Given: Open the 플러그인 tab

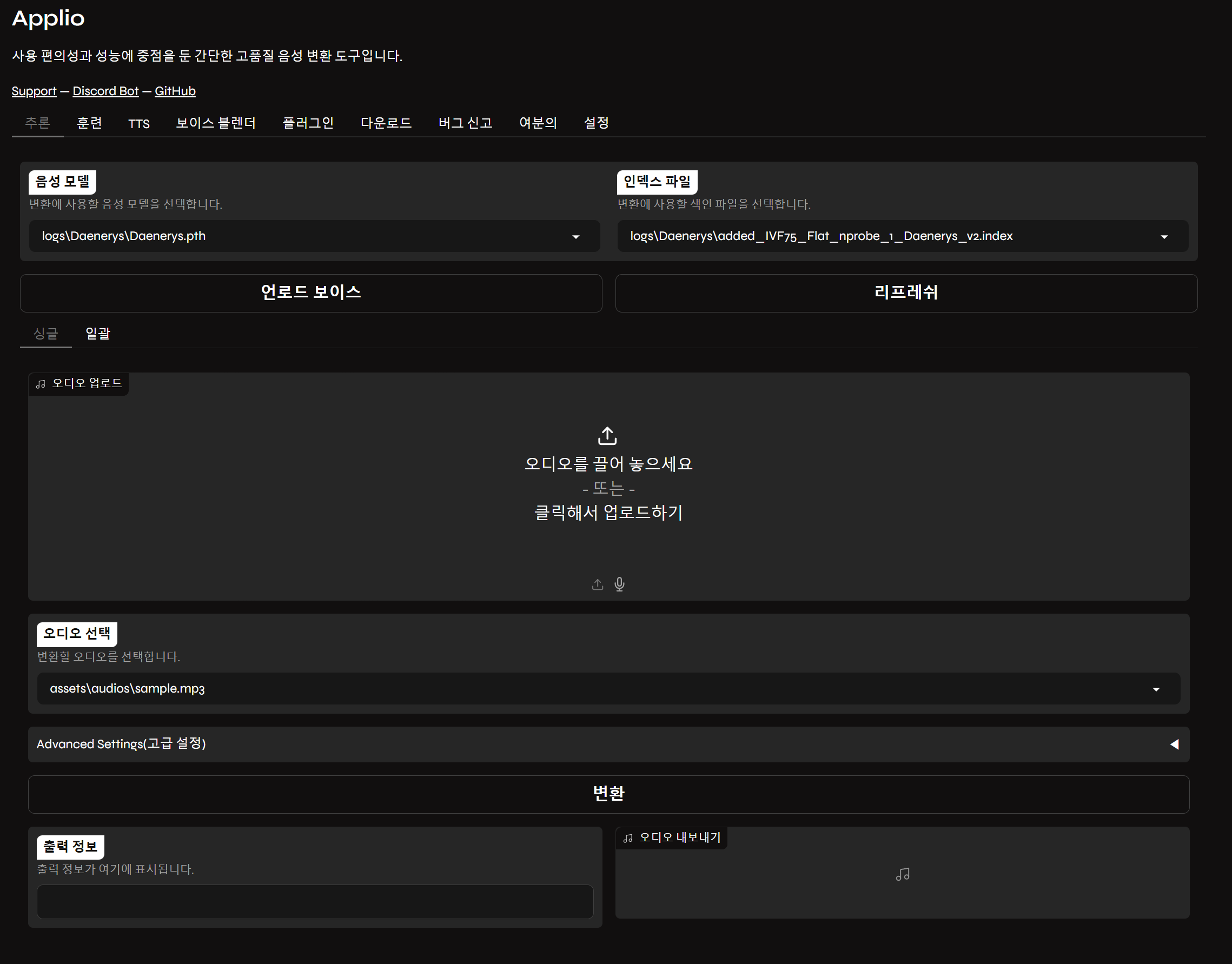Looking at the screenshot, I should [308, 123].
